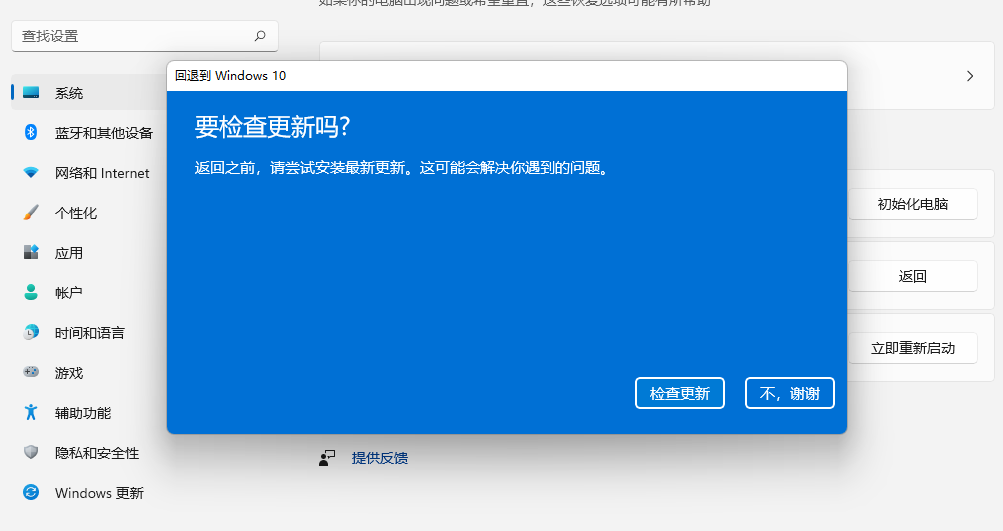Click the 检查更新 button in dialog

coord(679,393)
